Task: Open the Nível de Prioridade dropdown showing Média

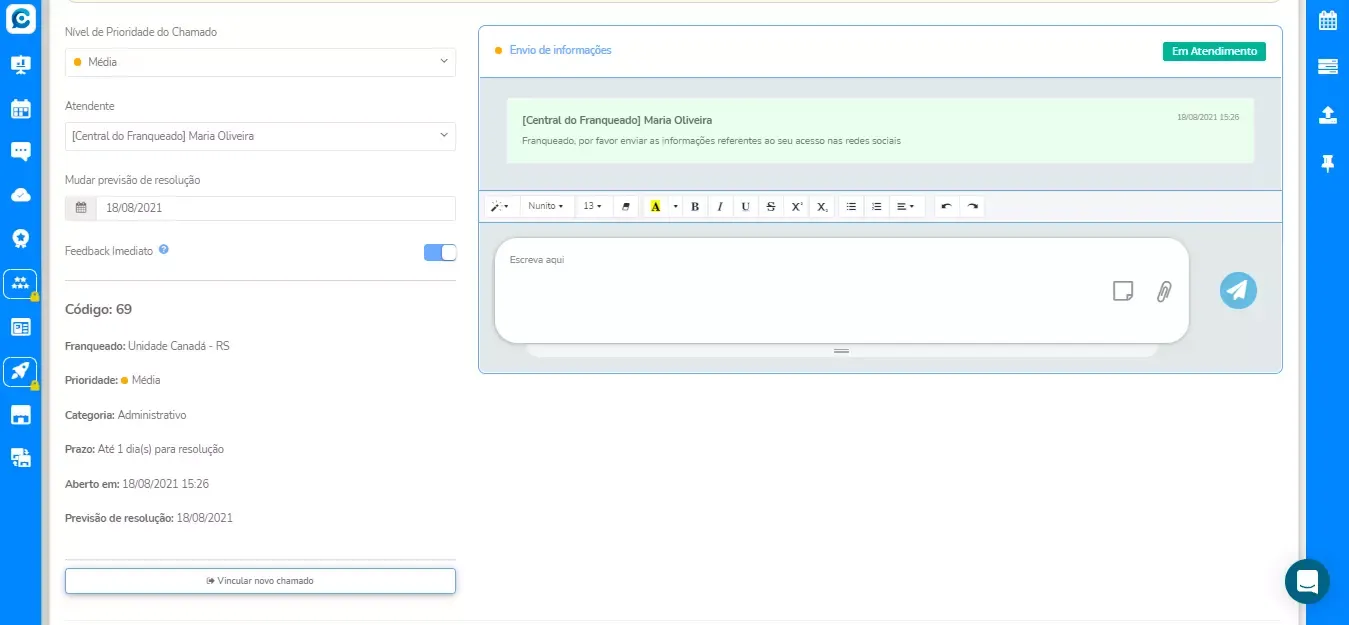Action: click(x=260, y=62)
